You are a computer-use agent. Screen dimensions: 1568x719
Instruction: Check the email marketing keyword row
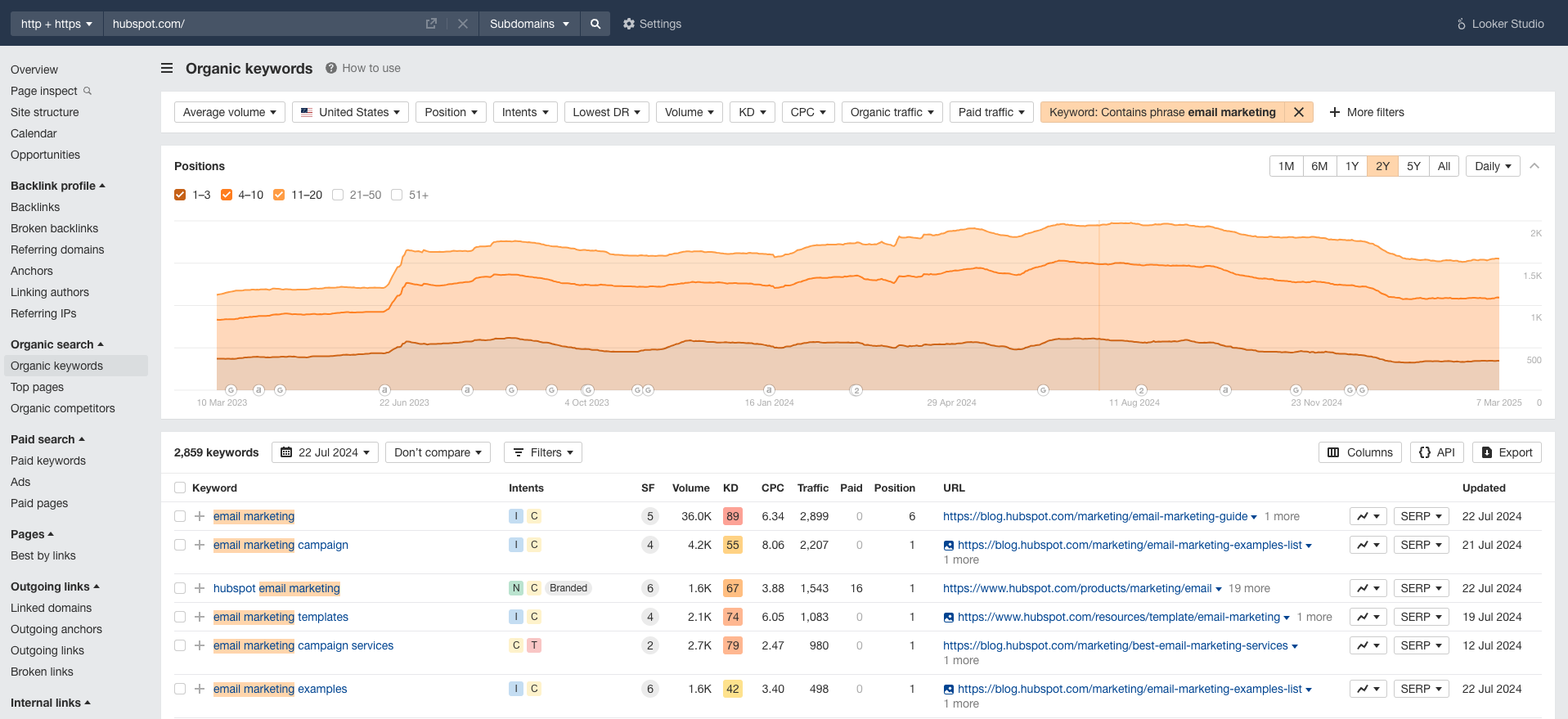[x=180, y=516]
